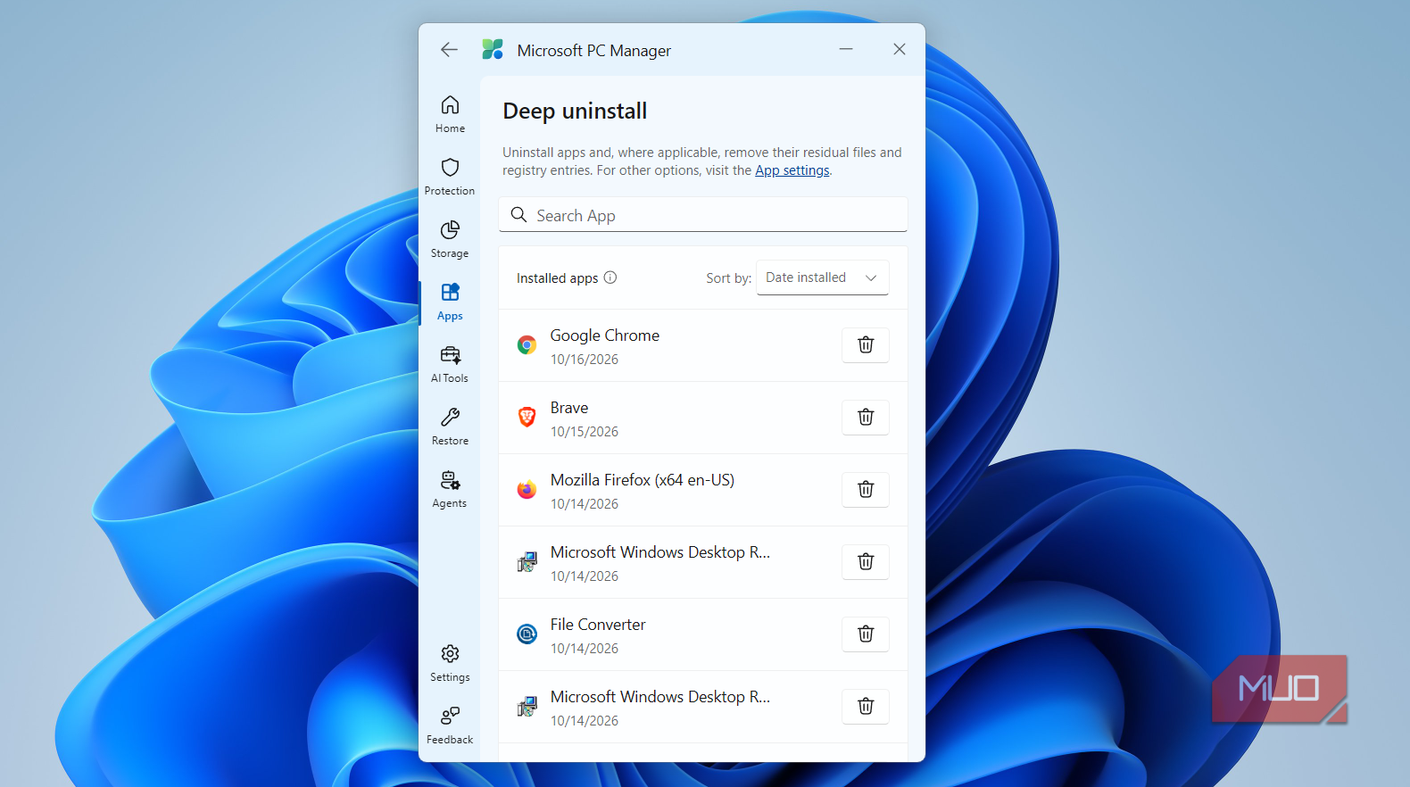
Task: Close the Microsoft PC Manager window
Action: tap(899, 49)
